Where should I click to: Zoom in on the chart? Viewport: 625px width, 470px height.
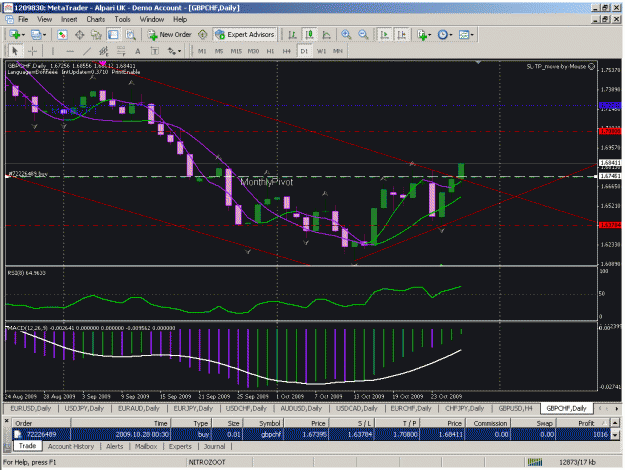[346, 35]
